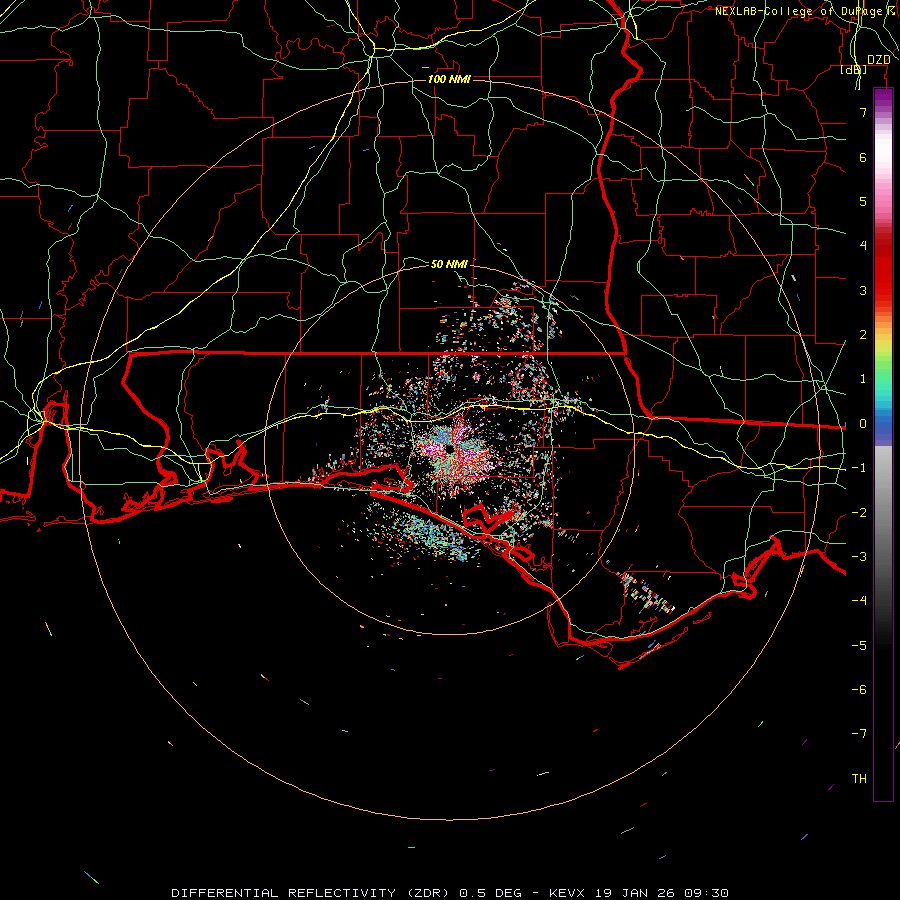Click the value -7 on the color scale
This screenshot has width=900, height=900.
coord(859,734)
